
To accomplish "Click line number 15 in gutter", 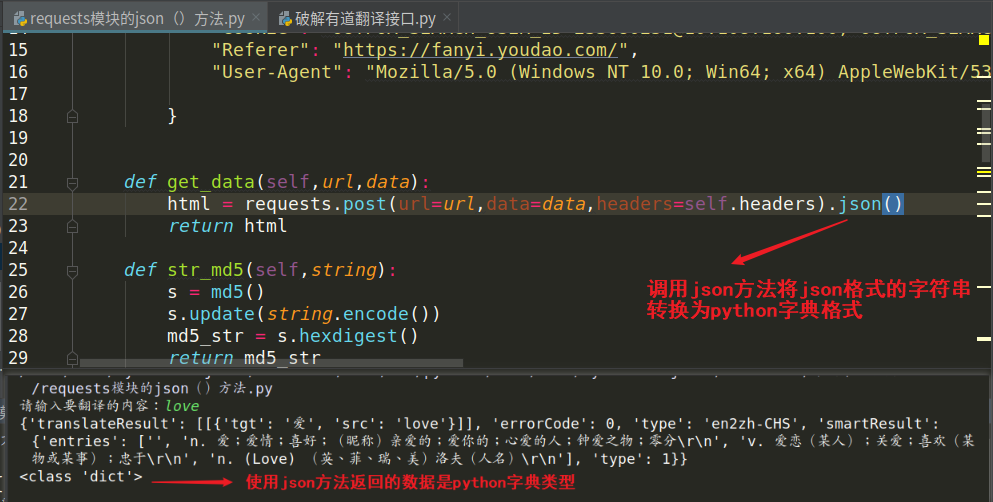I will tap(18, 50).
